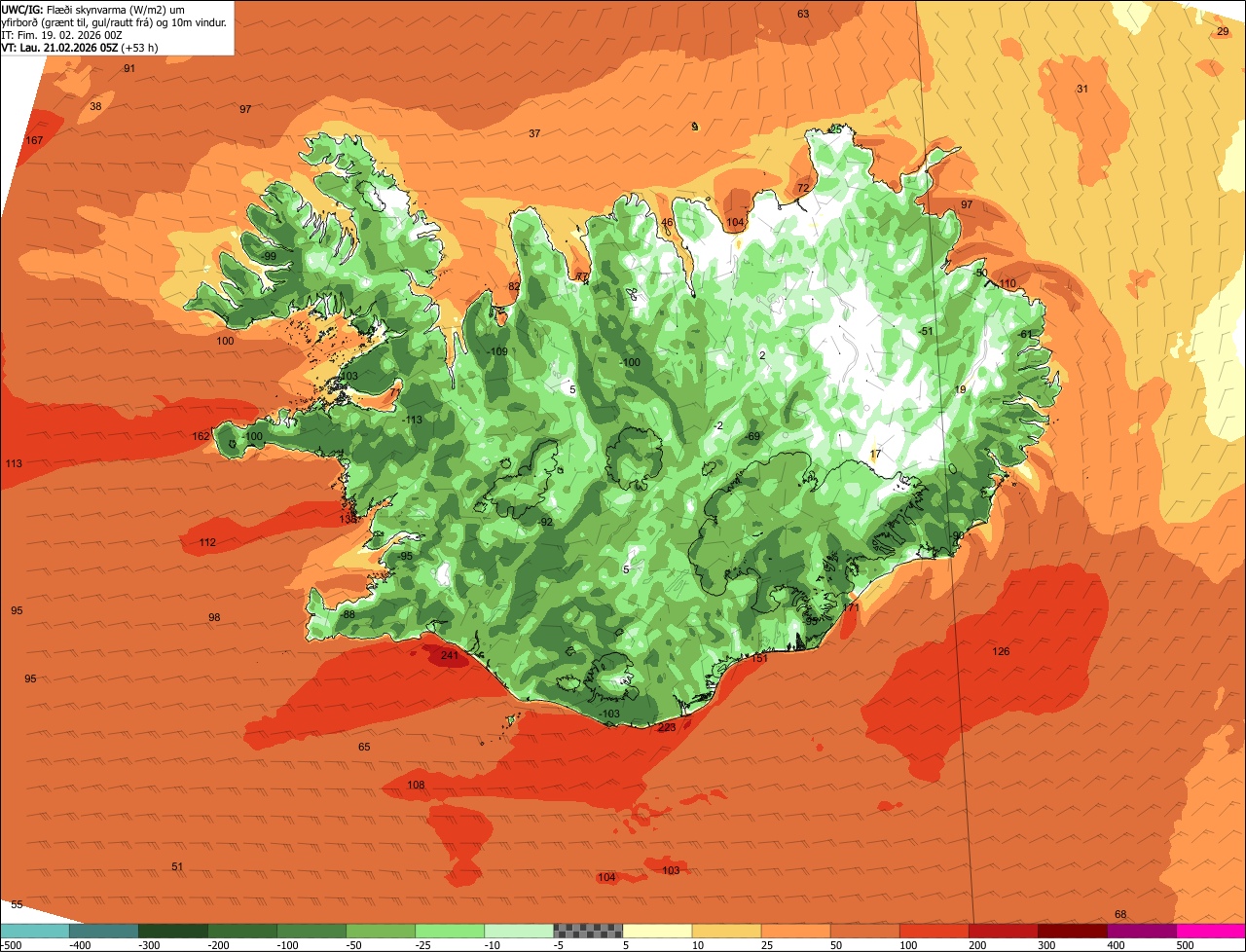The image size is (1246, 952).
Task: Select legend swatch between -400 and -300
Action: point(104,931)
